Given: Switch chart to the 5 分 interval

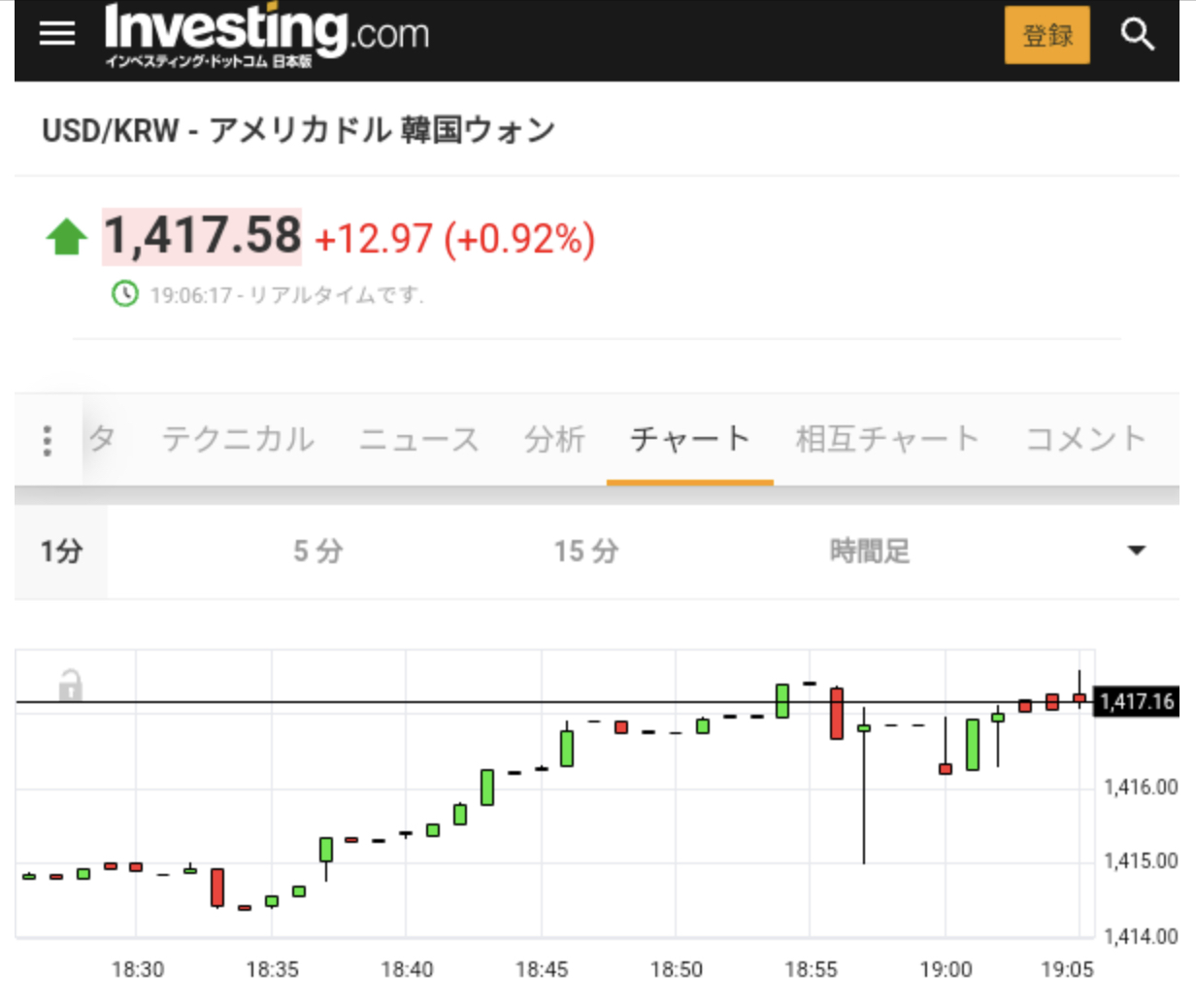Looking at the screenshot, I should click(317, 552).
